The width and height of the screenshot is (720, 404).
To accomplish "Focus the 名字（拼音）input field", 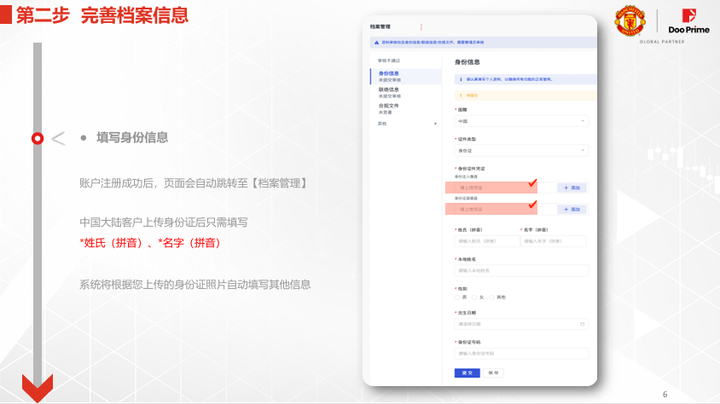I will click(x=553, y=241).
